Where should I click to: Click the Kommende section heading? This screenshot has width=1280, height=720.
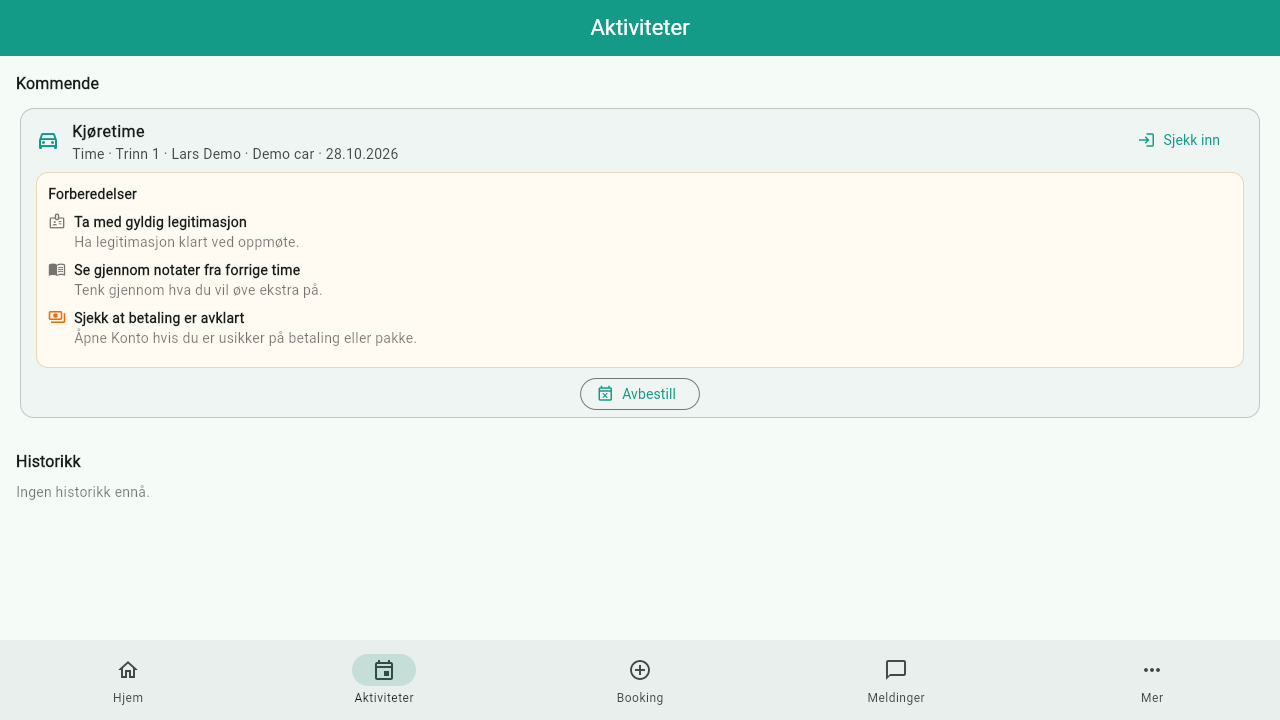click(57, 84)
